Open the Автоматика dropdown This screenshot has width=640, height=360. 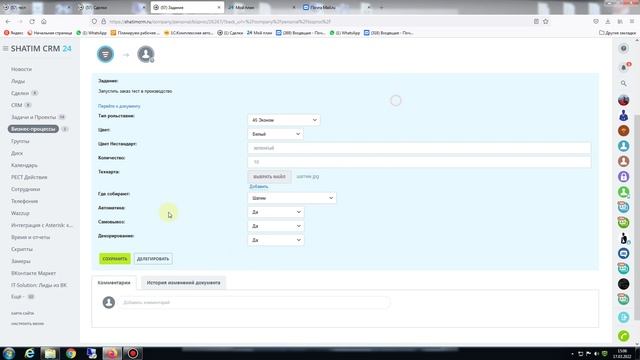[x=276, y=212]
